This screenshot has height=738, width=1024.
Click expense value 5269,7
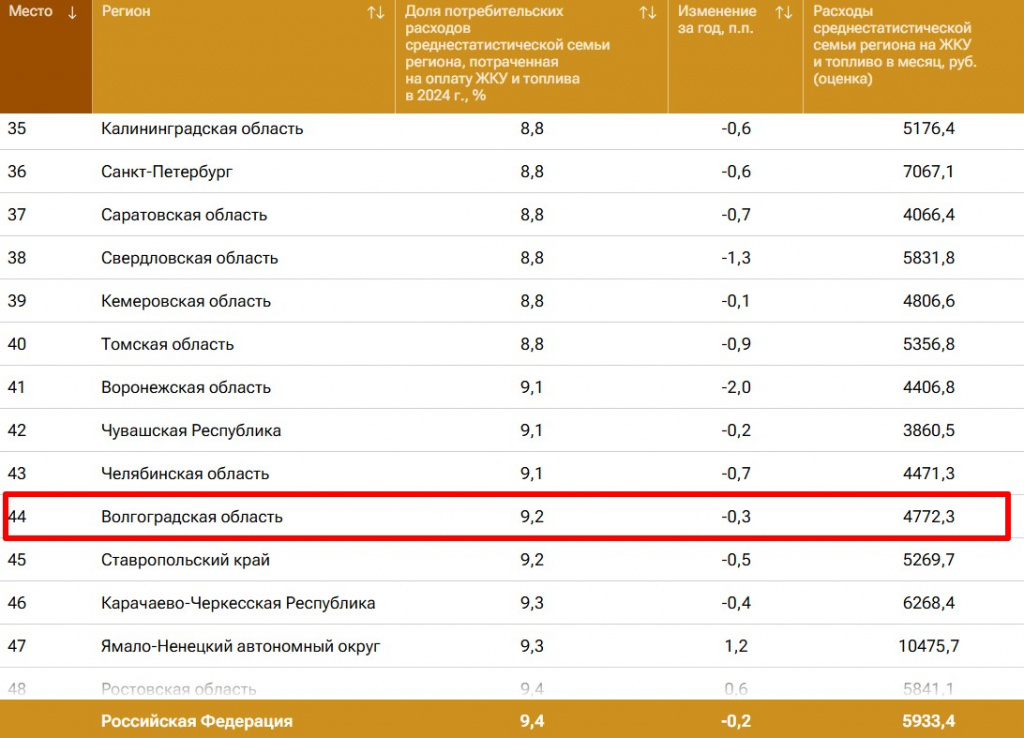pyautogui.click(x=929, y=560)
